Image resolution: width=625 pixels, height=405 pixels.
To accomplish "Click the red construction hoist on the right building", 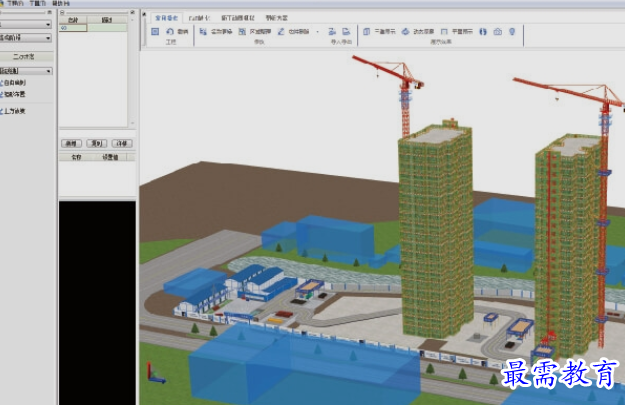I will click(550, 247).
